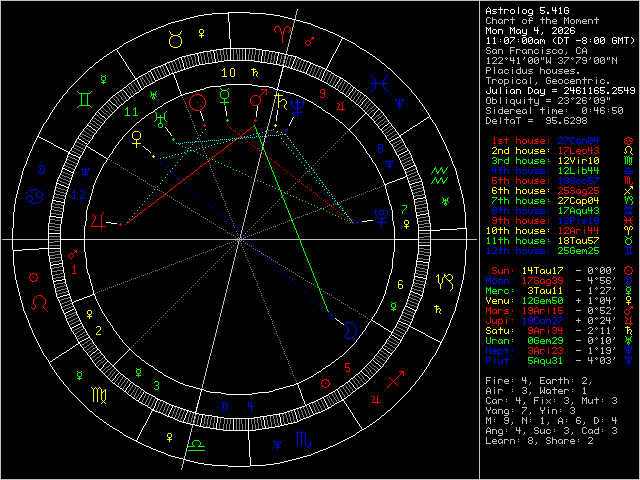Click the 'Car: 4, Fix: 3, Mut: 3' line
640x480 pixels.
tap(551, 401)
